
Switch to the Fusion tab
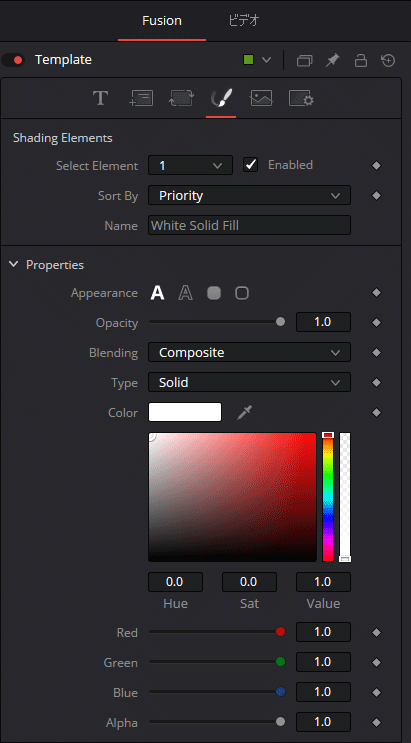point(162,21)
